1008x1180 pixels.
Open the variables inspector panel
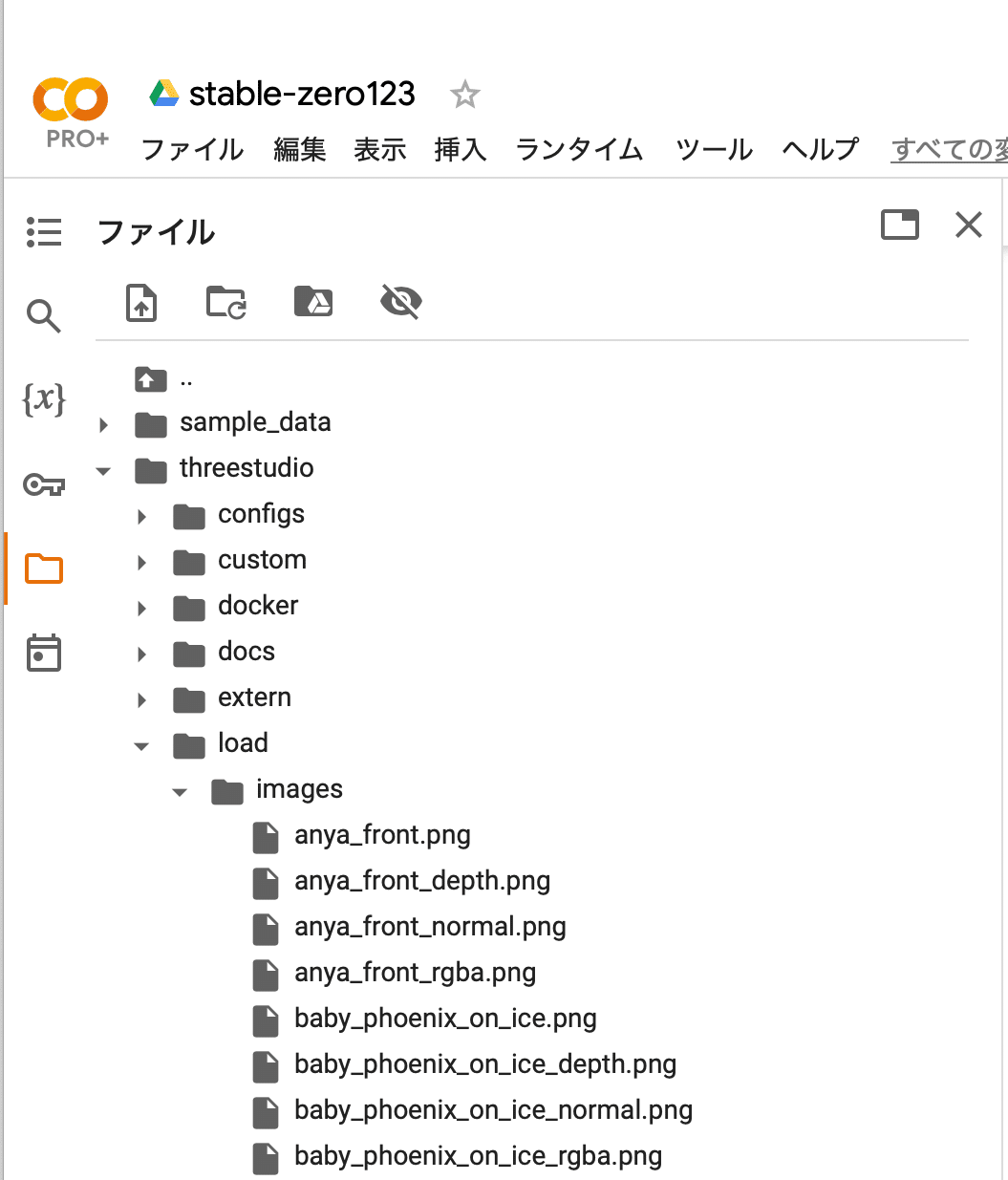44,400
